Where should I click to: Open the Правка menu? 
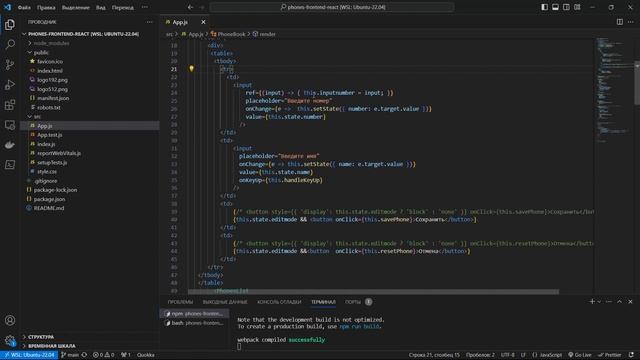click(46, 7)
